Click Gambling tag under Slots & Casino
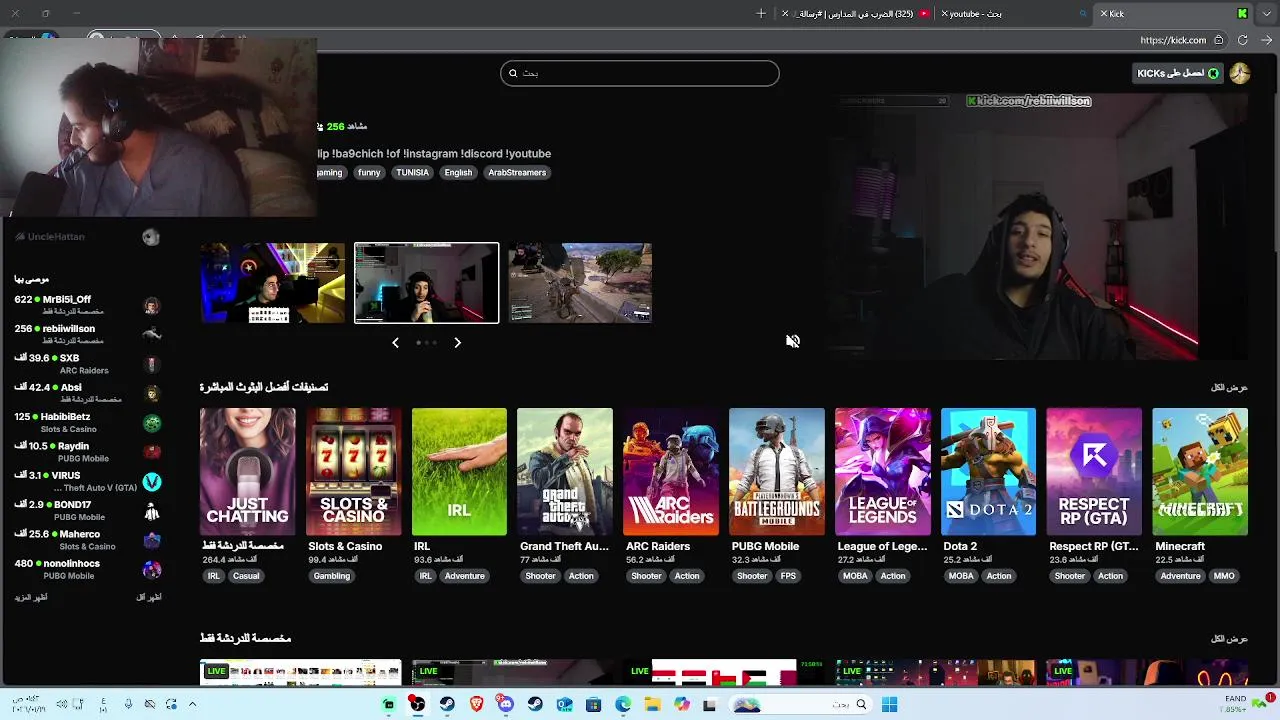1280x720 pixels. pyautogui.click(x=332, y=576)
